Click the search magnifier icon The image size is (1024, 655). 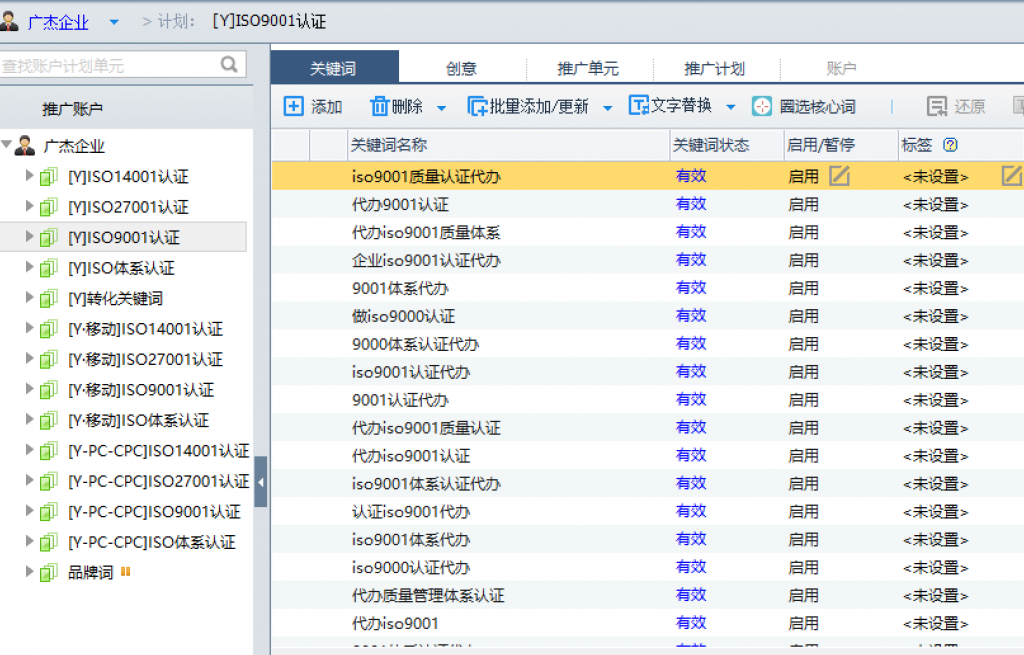click(230, 65)
